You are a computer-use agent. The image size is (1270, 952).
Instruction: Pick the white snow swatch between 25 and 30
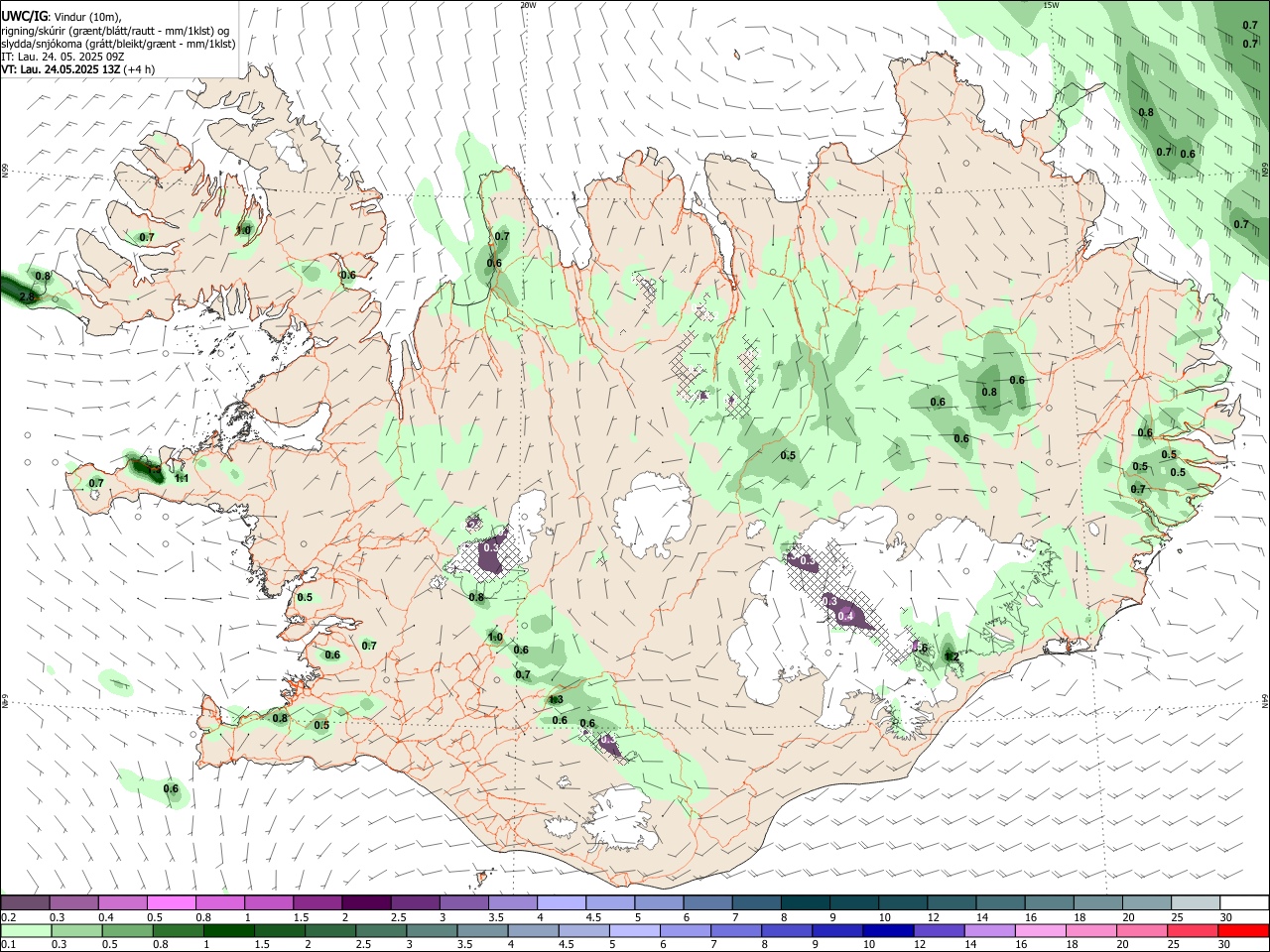click(x=1196, y=903)
